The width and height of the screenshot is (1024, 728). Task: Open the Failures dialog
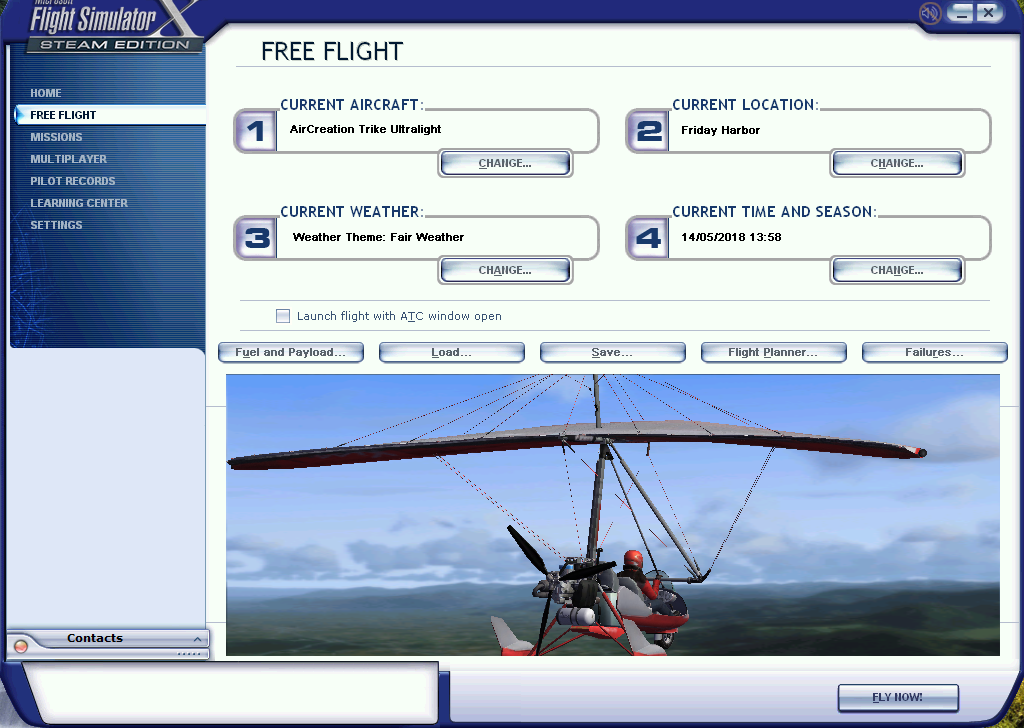coord(935,353)
